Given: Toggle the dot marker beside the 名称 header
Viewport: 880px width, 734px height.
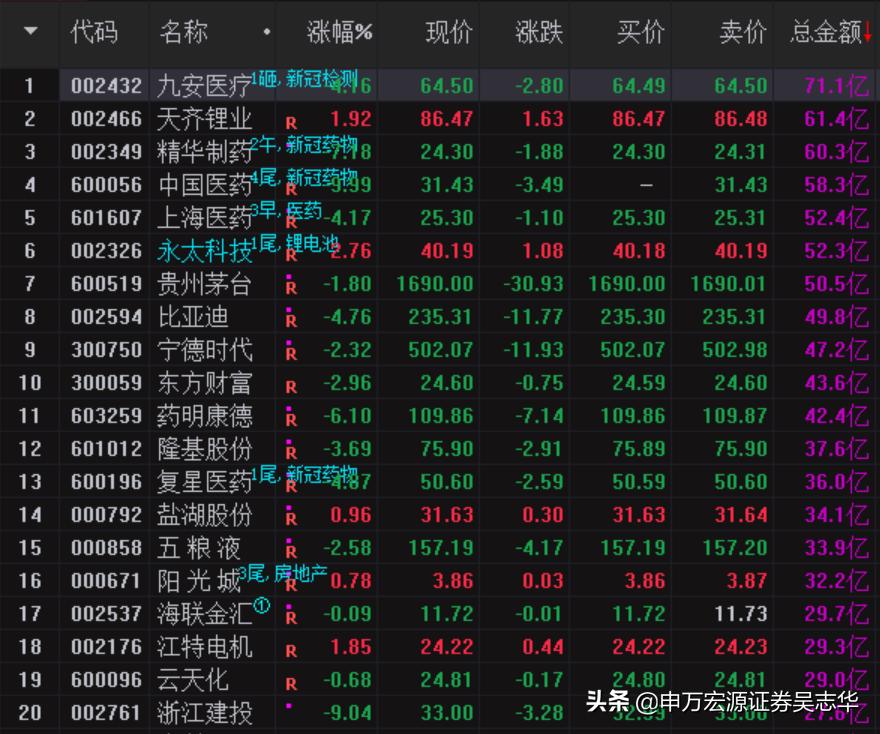Looking at the screenshot, I should pos(267,33).
